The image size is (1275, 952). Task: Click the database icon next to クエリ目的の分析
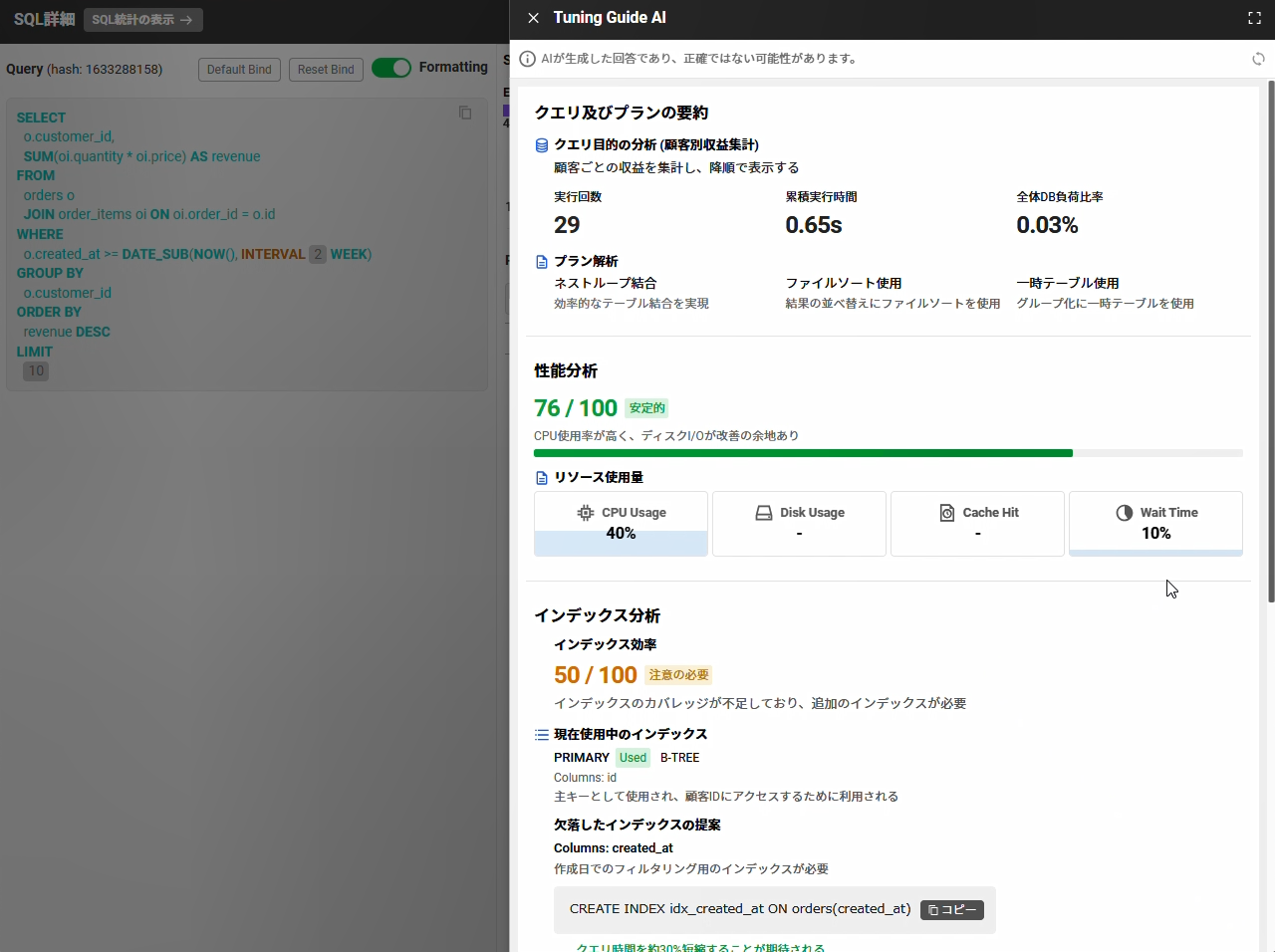(542, 145)
